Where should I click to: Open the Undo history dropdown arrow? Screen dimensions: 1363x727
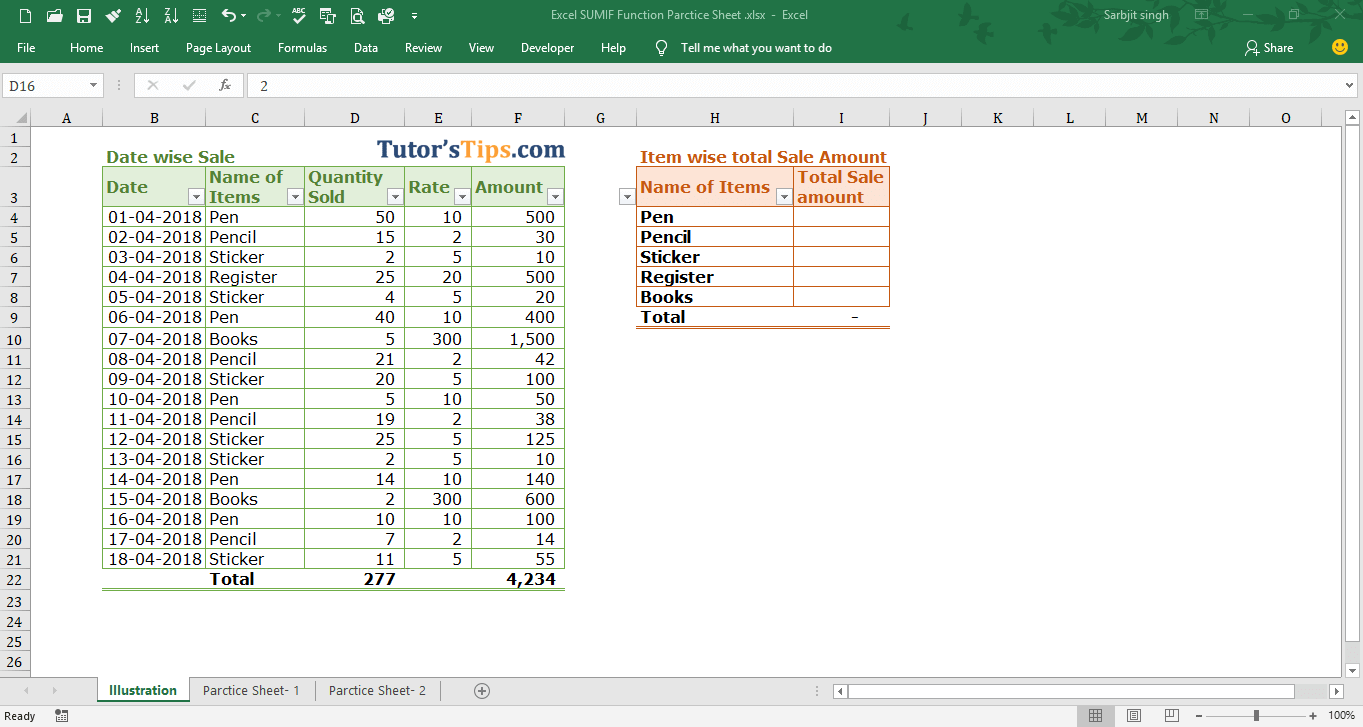click(244, 16)
